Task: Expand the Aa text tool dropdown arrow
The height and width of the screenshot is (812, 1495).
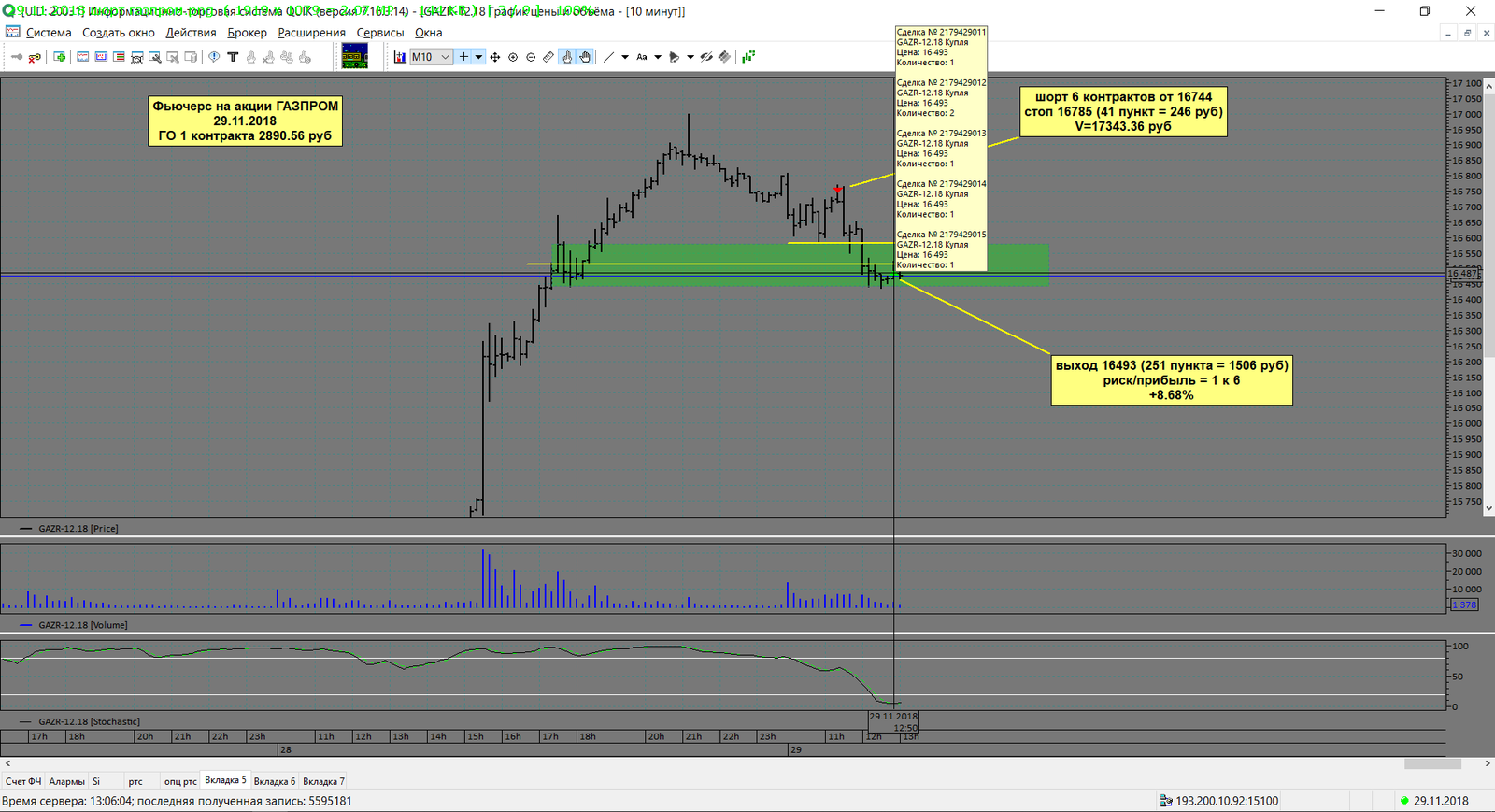Action: coord(658,57)
